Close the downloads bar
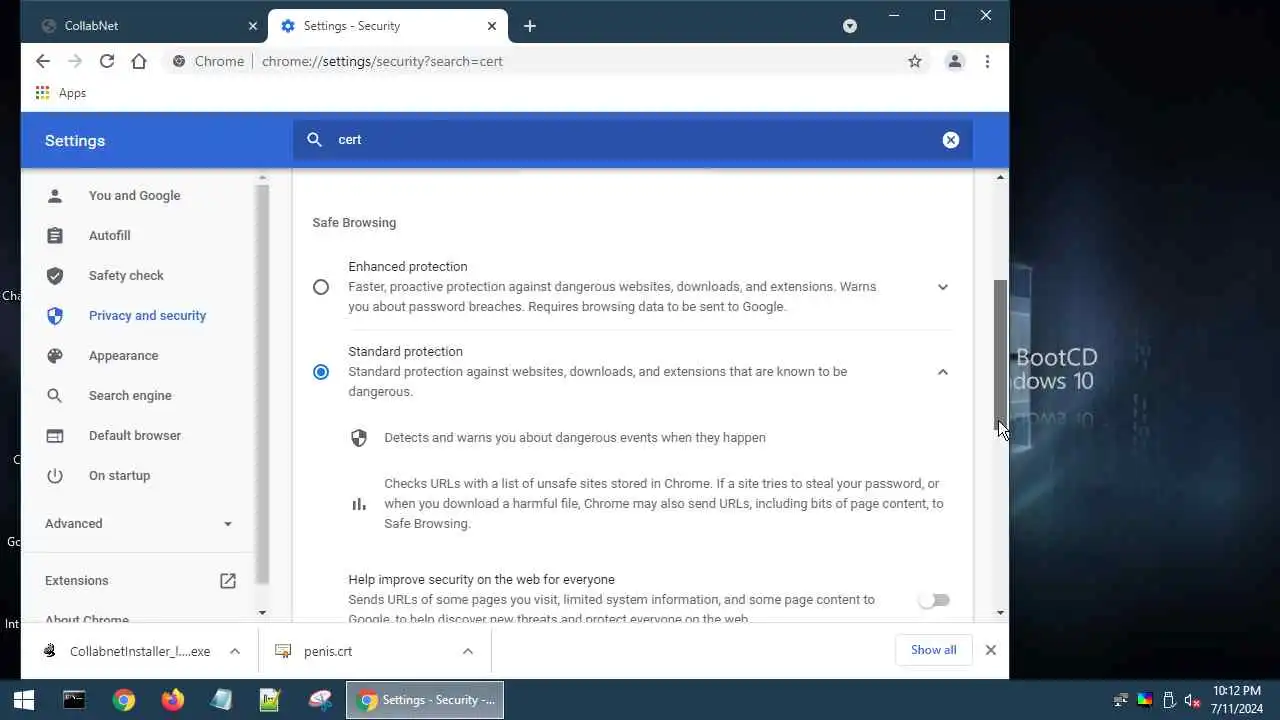This screenshot has width=1280, height=720. click(x=990, y=650)
